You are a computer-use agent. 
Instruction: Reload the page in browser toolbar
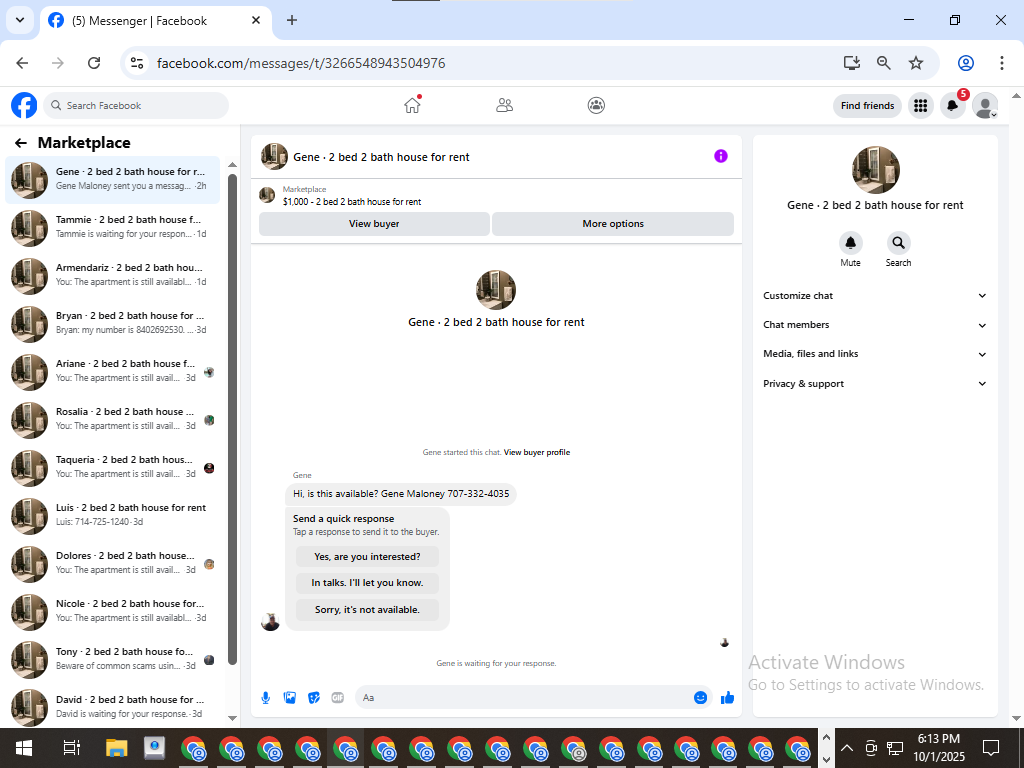point(94,63)
